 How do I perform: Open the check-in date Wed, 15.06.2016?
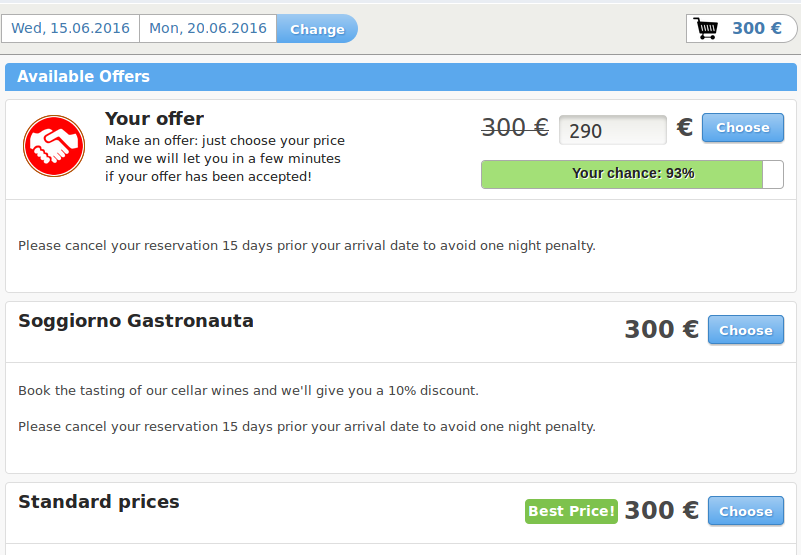coord(70,28)
